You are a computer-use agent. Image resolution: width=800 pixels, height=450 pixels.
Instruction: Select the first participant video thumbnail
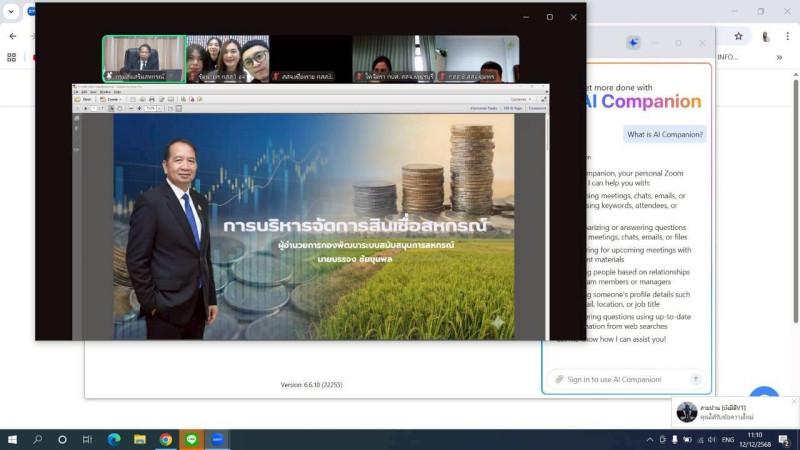144,59
